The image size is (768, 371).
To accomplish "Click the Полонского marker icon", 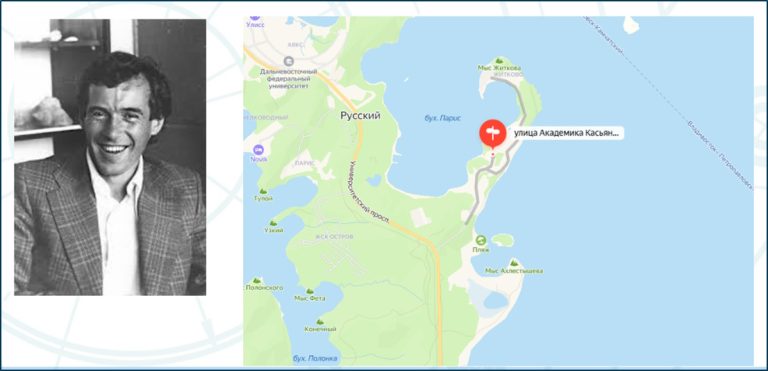I will (256, 280).
